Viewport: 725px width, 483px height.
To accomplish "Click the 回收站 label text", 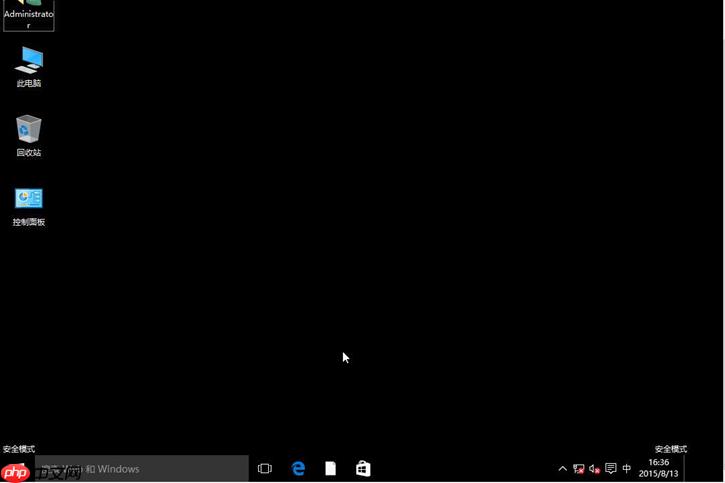I will pos(29,153).
